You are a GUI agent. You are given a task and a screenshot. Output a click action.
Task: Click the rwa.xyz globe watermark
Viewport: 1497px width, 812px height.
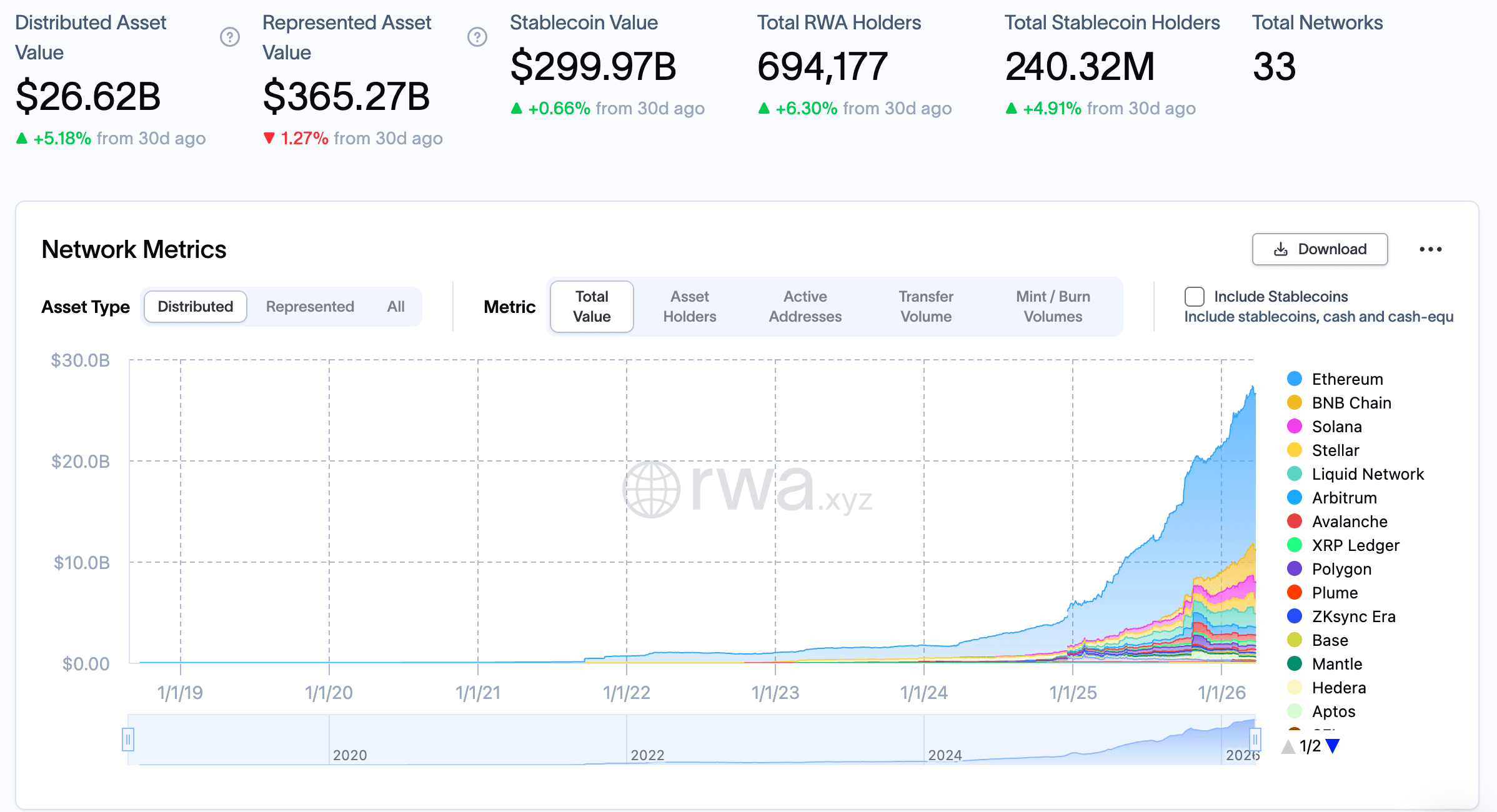pos(651,489)
